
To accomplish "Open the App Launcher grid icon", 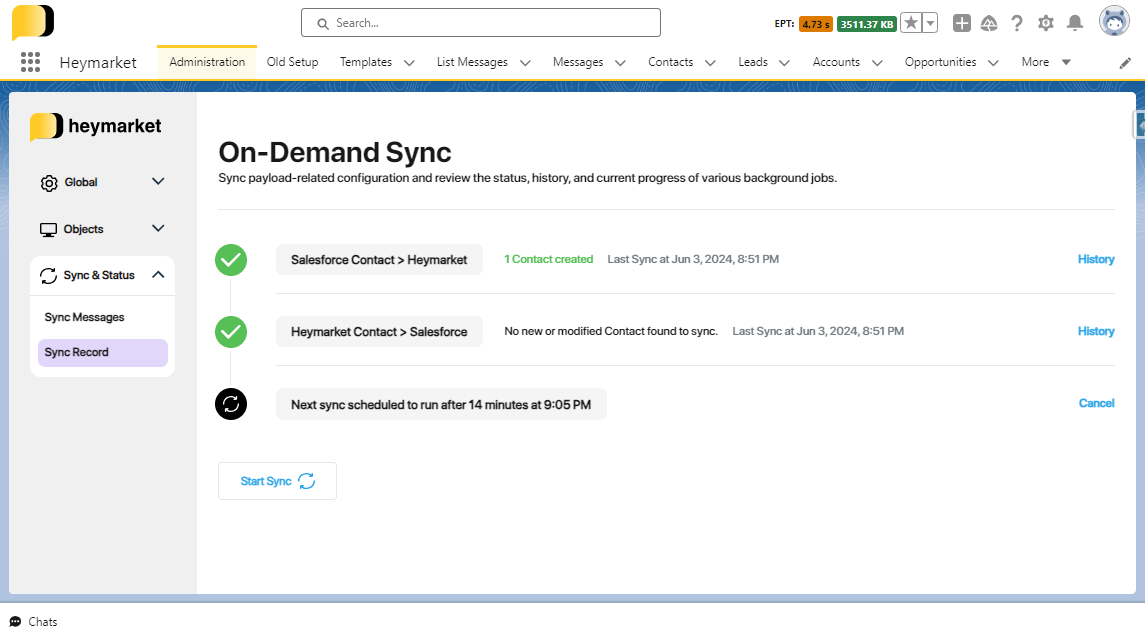I will pyautogui.click(x=30, y=62).
